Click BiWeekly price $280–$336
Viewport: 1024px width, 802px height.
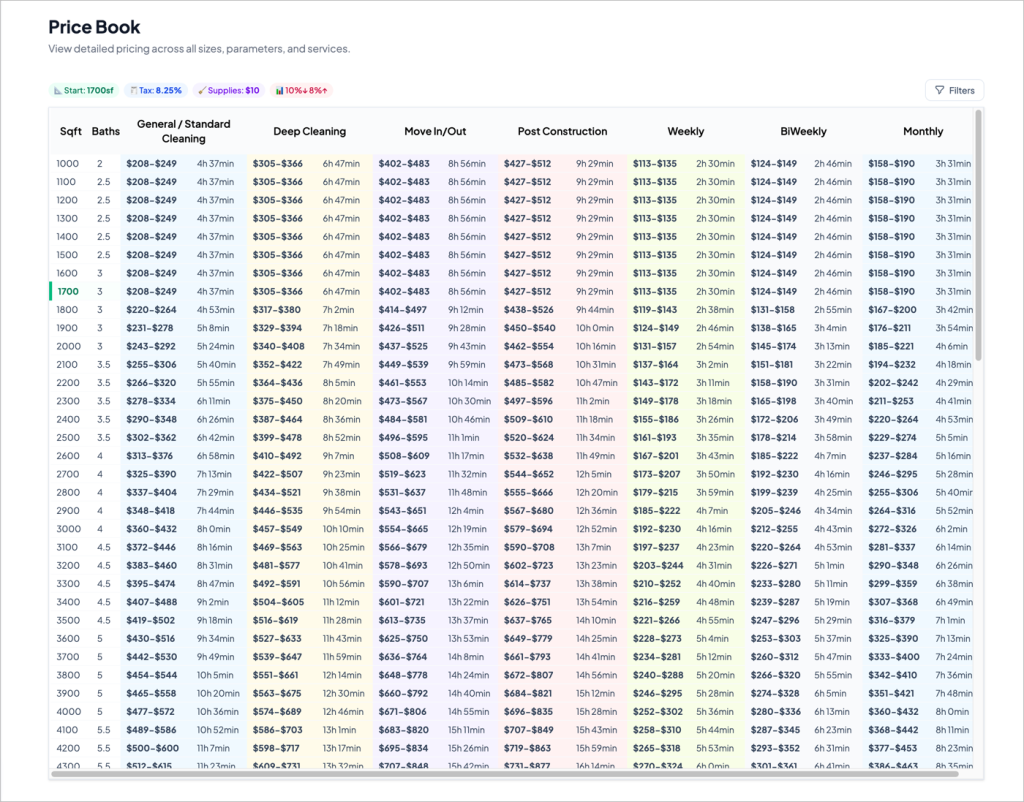[776, 712]
